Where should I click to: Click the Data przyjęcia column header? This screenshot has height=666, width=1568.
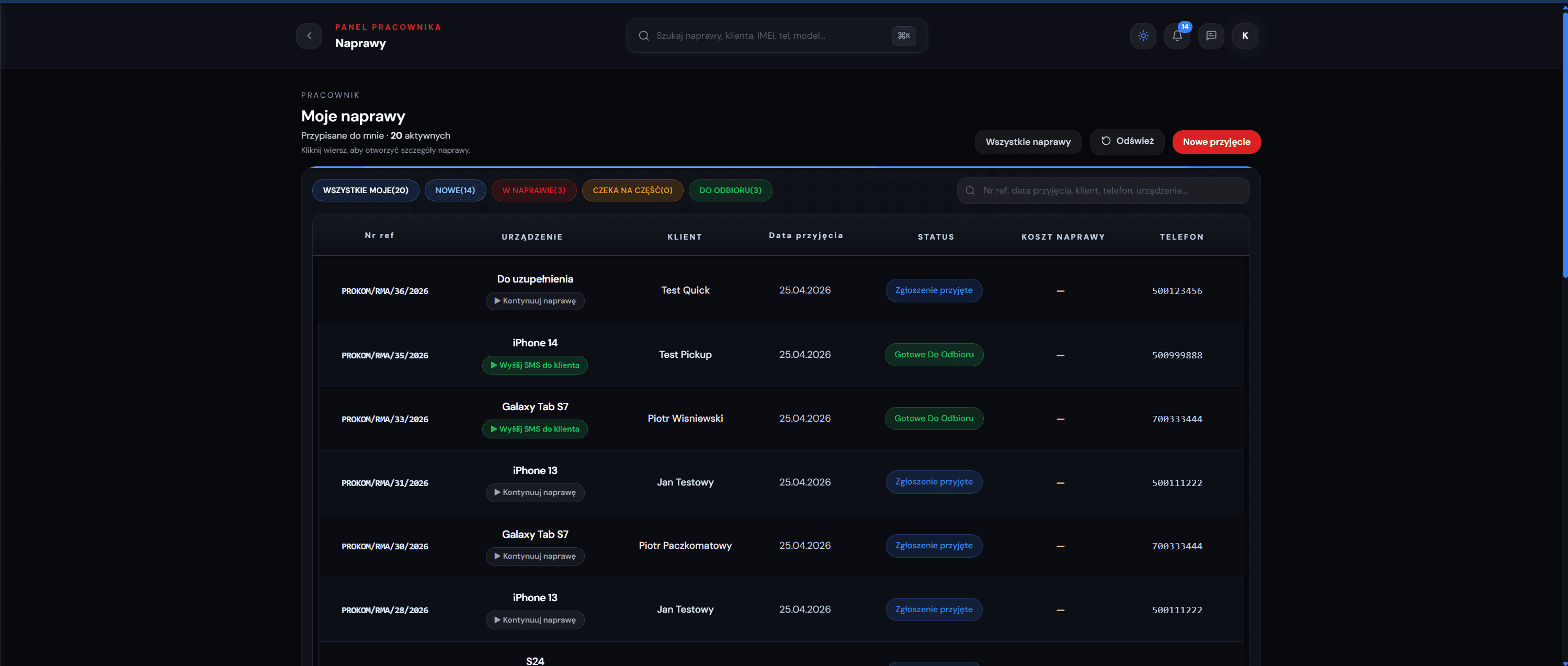(806, 235)
